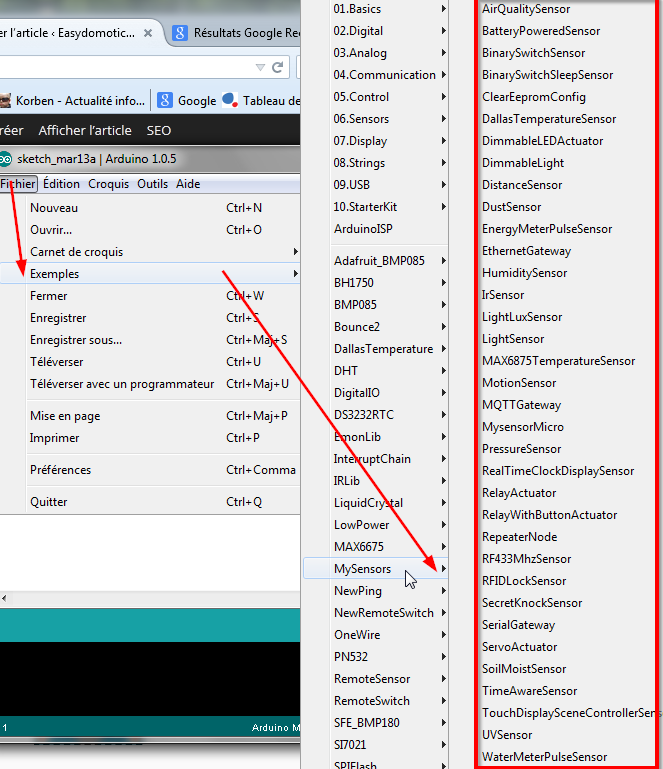Select the Enregistrer menu entry
Screen dimensions: 663x769
(150, 318)
